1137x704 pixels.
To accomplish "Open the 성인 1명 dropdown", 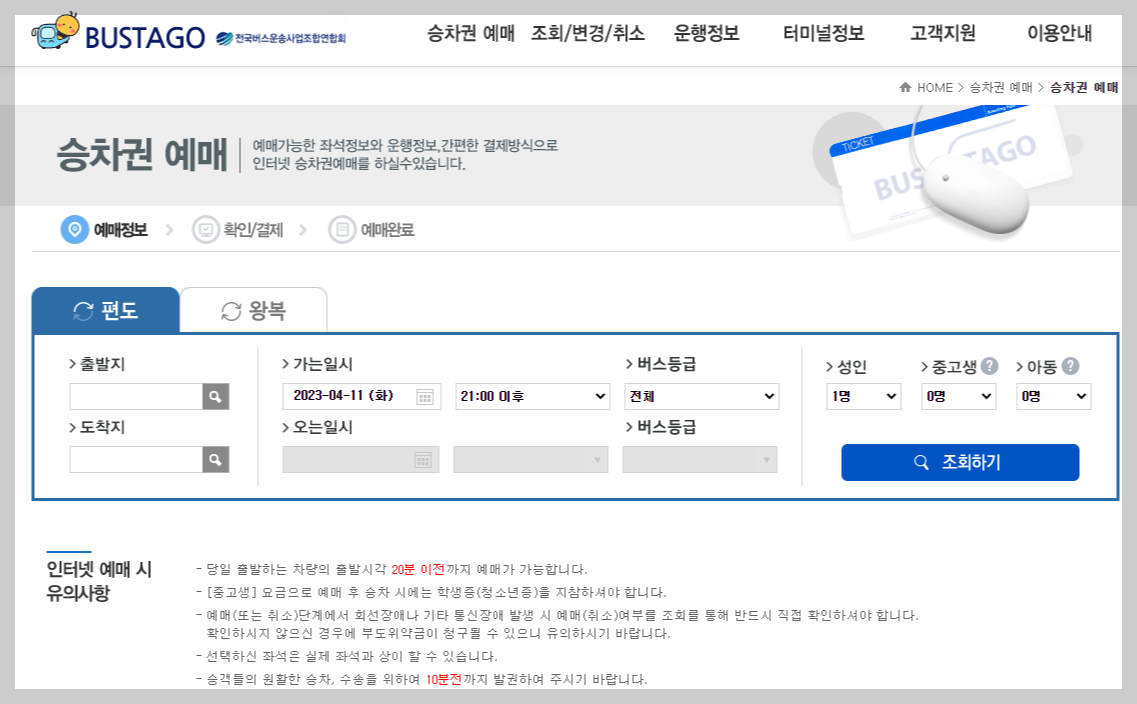I will [x=864, y=397].
